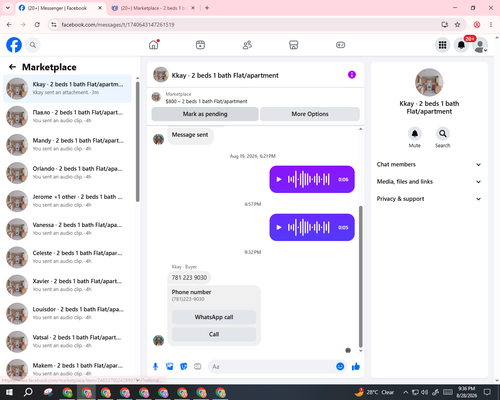Open the Celeste conversation
Screen dimensions: 500x400
tap(68, 257)
